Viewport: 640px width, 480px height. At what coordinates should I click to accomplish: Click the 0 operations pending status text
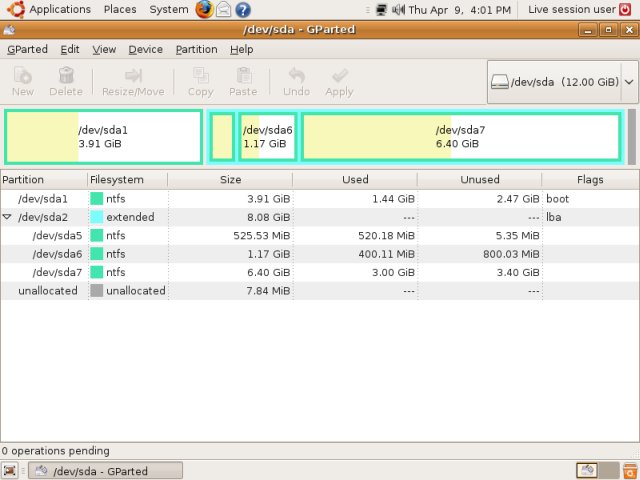pyautogui.click(x=56, y=451)
